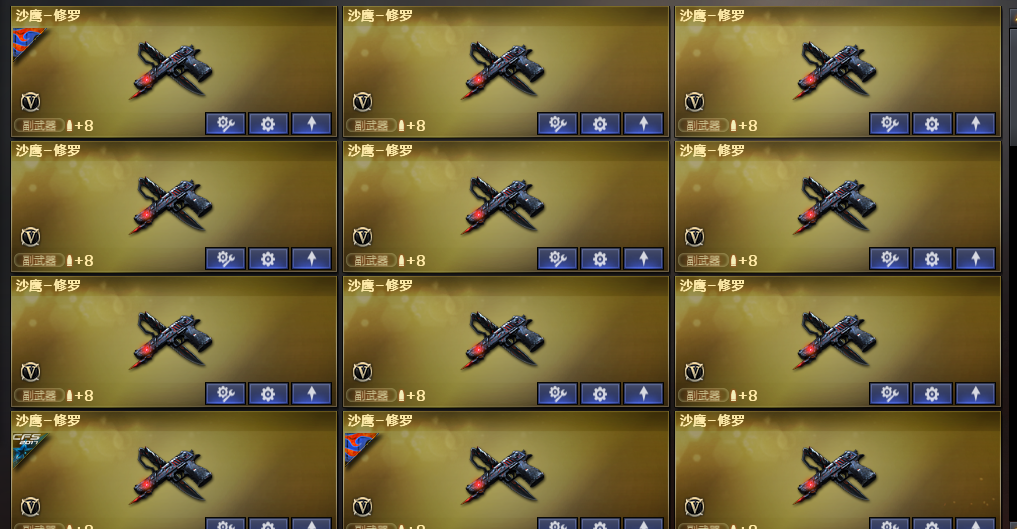Select the pistol thumbnail in the bottom-row right card
This screenshot has height=529, width=1017.
pyautogui.click(x=836, y=475)
